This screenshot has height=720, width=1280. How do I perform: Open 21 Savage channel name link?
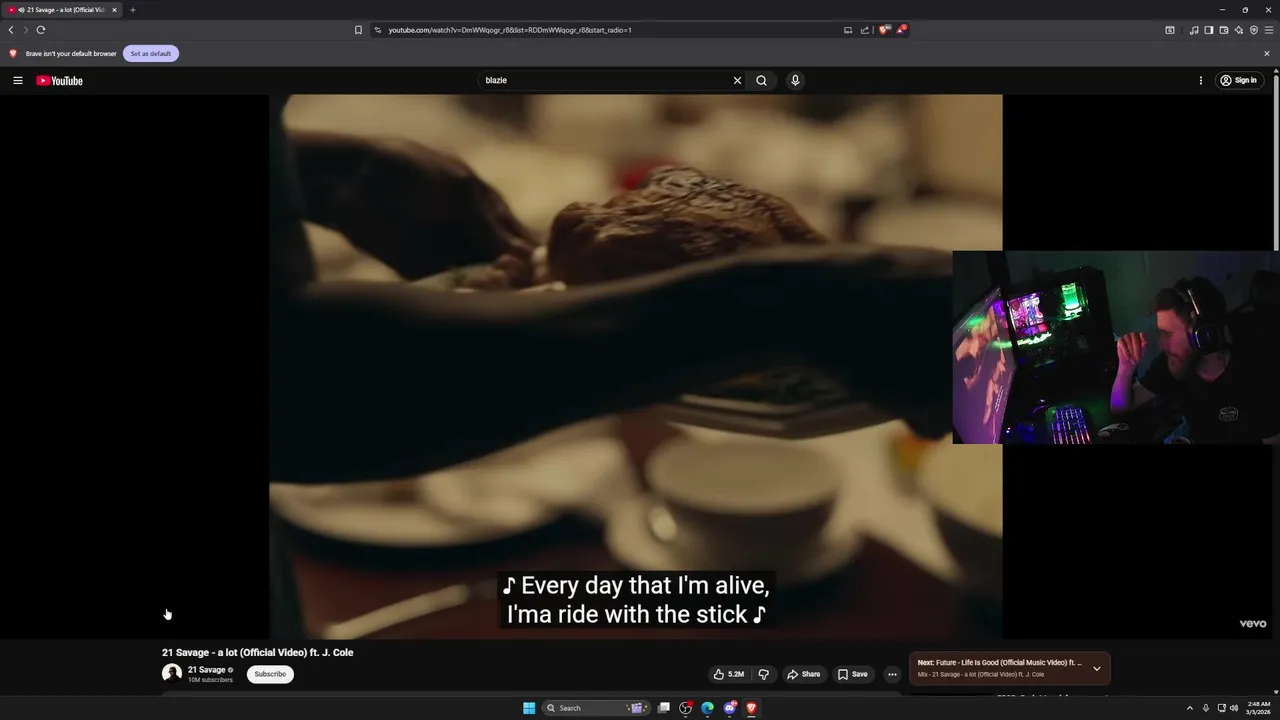(207, 670)
